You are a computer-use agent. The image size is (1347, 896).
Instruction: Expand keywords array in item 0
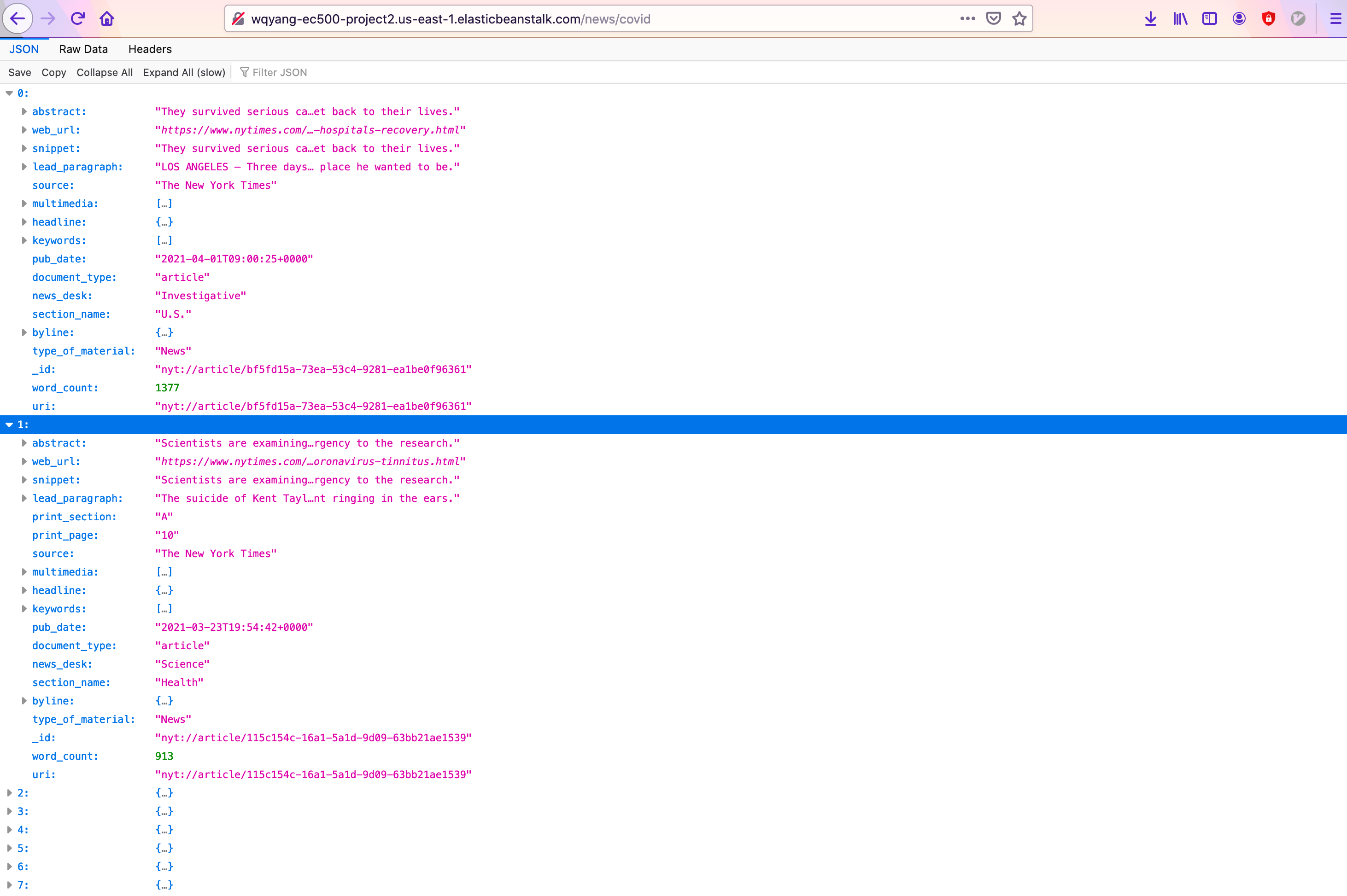tap(24, 240)
